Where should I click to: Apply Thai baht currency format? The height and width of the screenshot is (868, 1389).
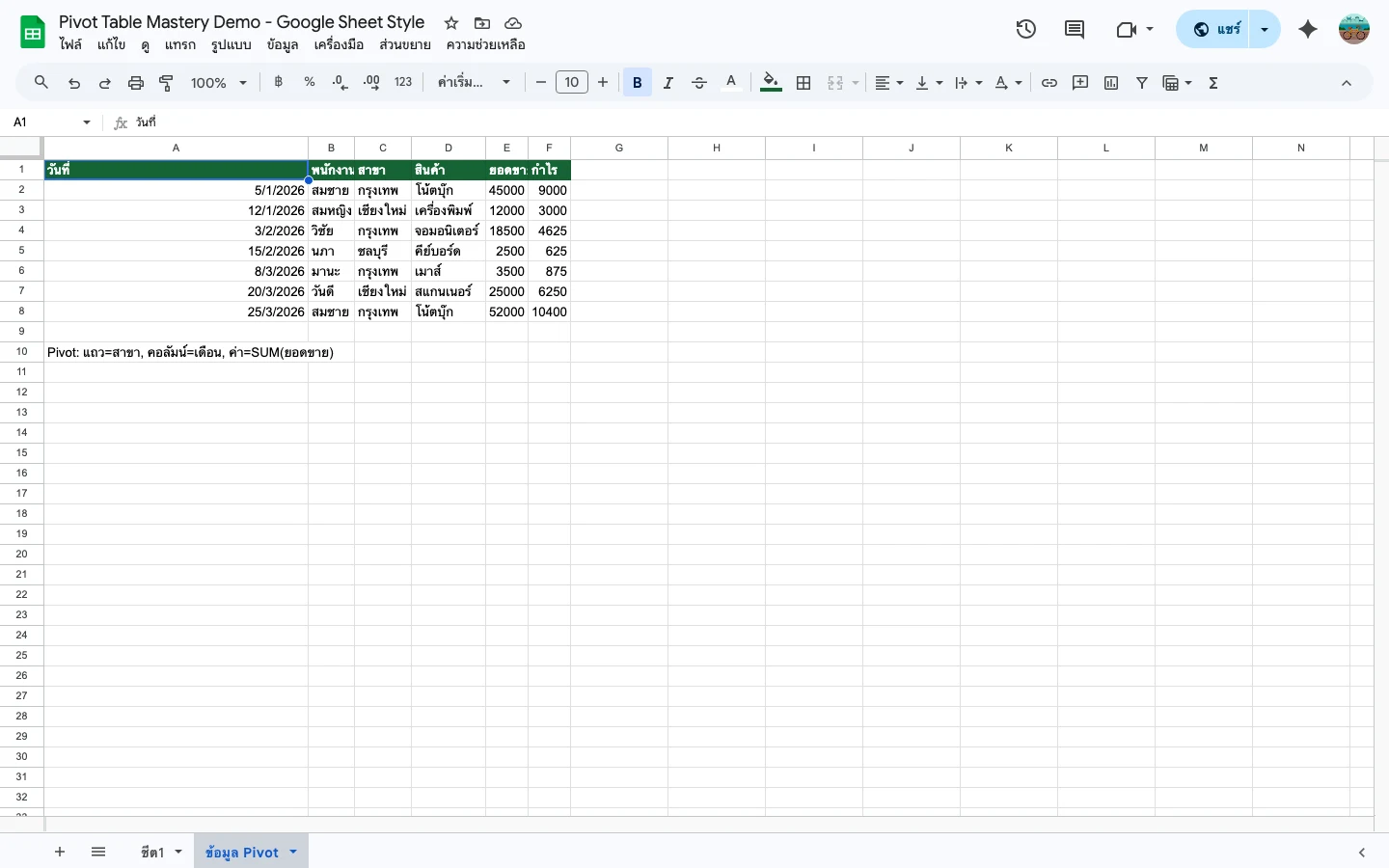coord(278,82)
